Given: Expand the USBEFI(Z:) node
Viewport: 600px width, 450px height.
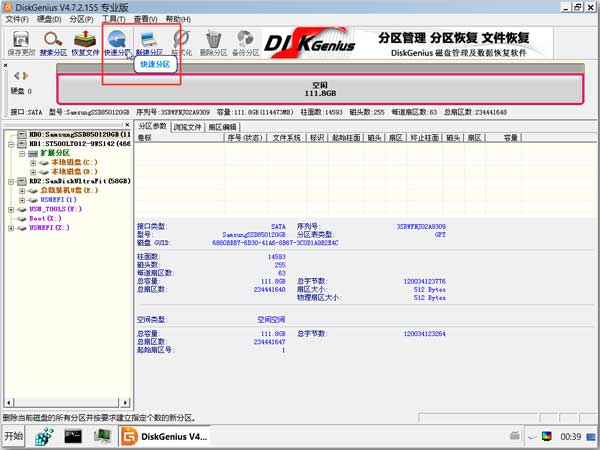Looking at the screenshot, I should pyautogui.click(x=11, y=228).
